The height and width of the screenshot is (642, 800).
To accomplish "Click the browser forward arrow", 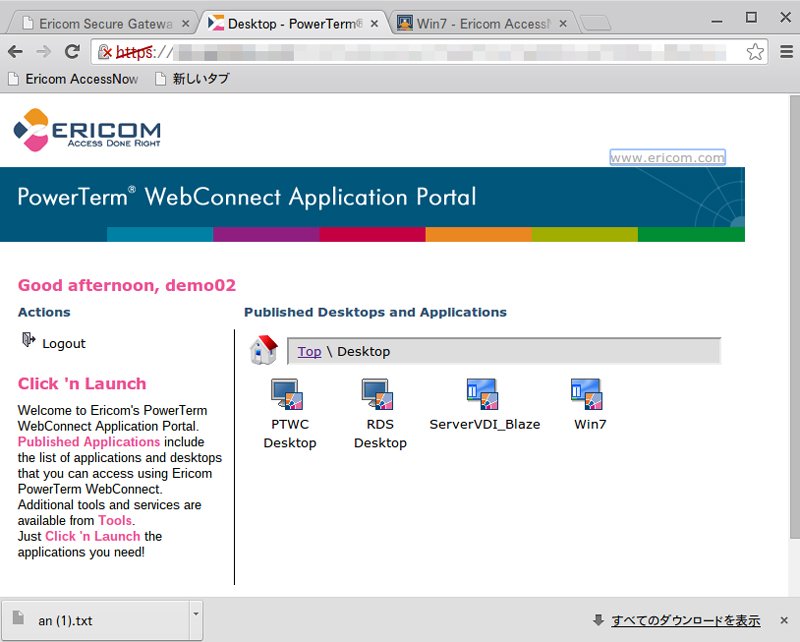I will (44, 51).
